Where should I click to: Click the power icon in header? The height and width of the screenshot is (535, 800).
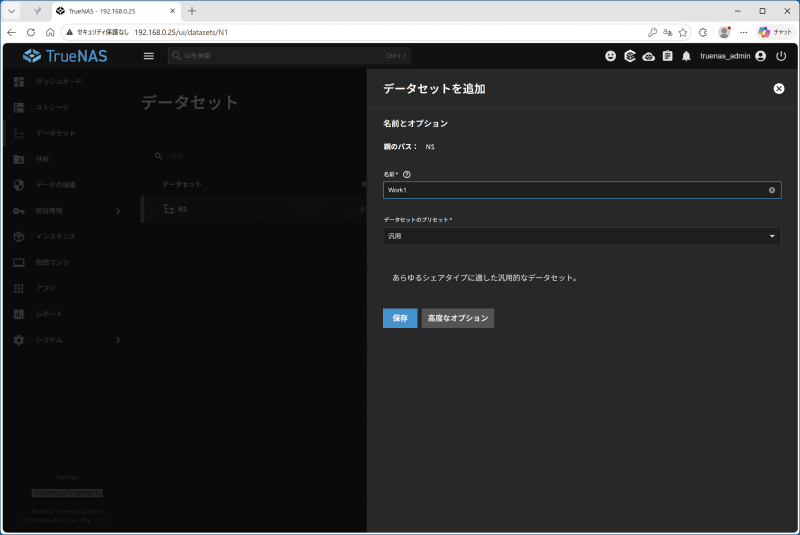coord(781,56)
